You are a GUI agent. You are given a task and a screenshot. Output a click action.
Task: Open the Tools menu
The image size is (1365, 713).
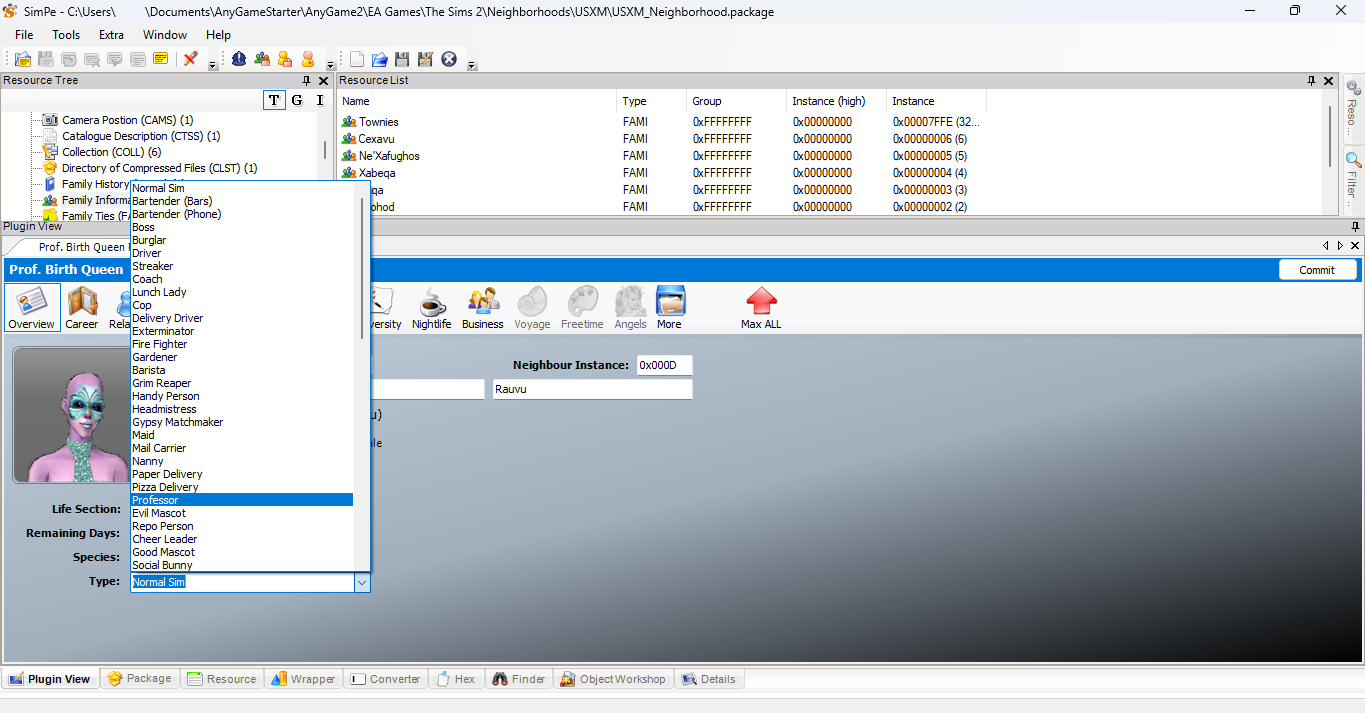pyautogui.click(x=65, y=34)
